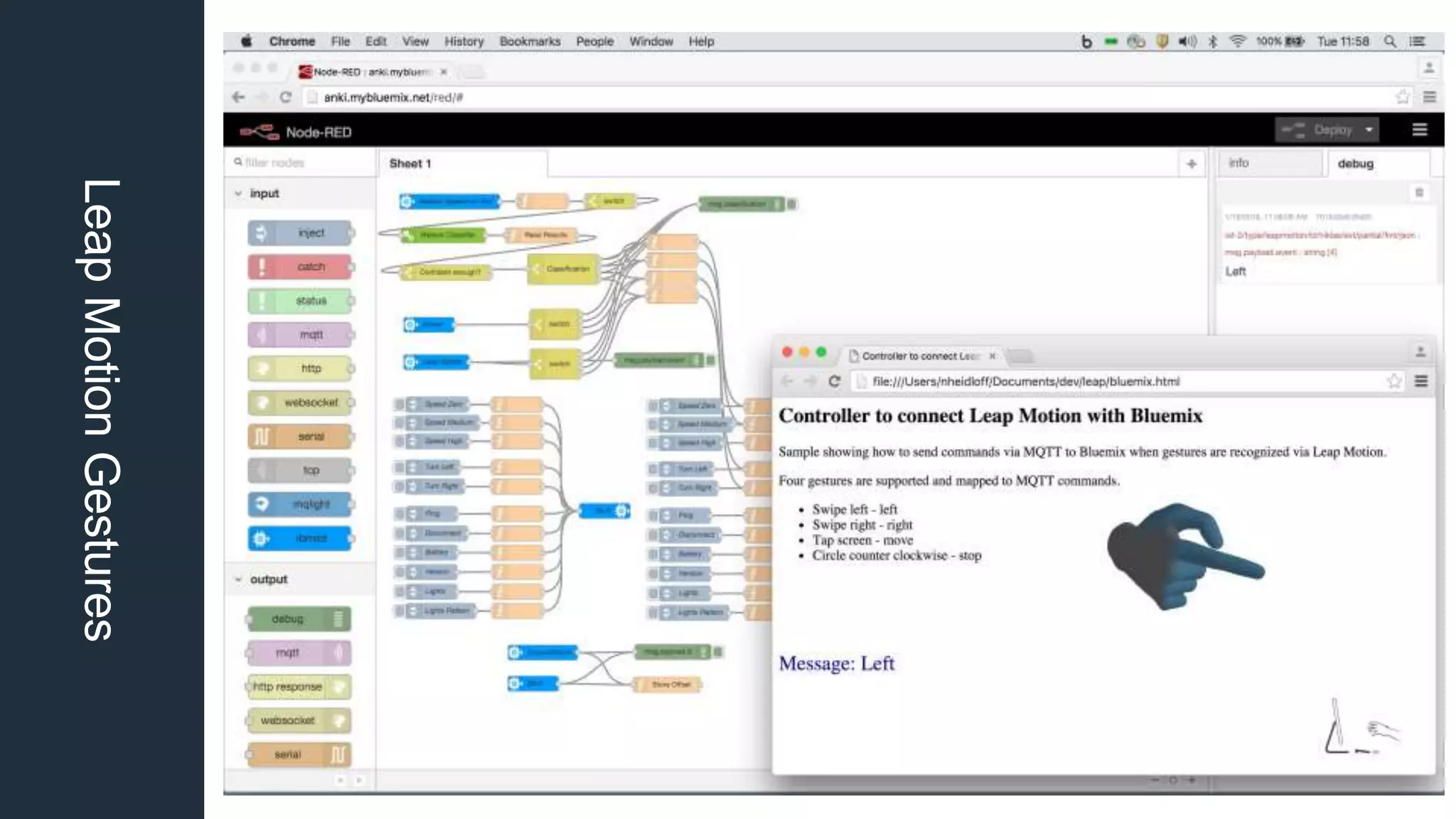Toggle the msg.classification debug node button
Screen dimensions: 1456x819
point(792,205)
